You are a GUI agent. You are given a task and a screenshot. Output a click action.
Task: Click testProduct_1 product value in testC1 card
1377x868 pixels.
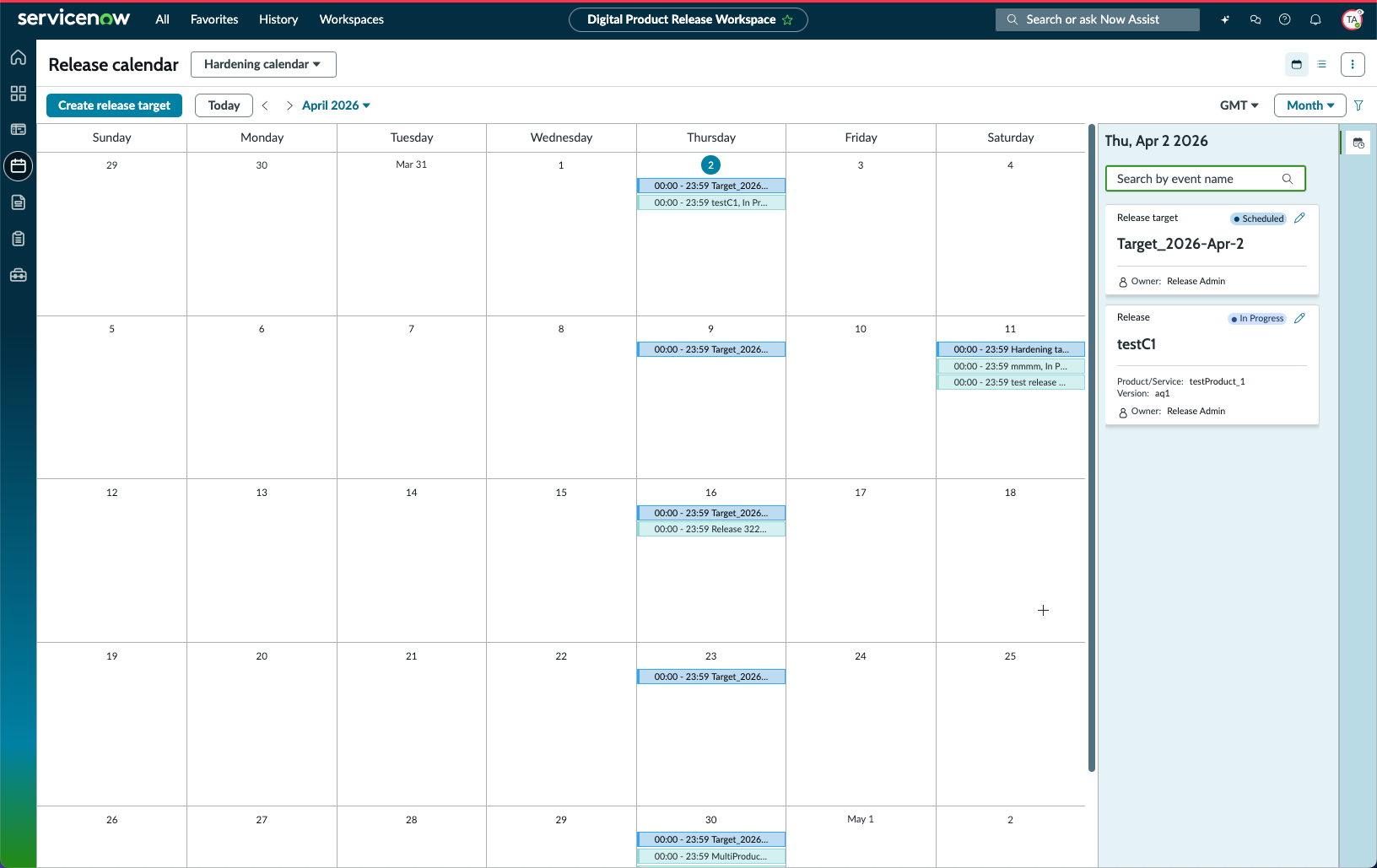tap(1218, 381)
